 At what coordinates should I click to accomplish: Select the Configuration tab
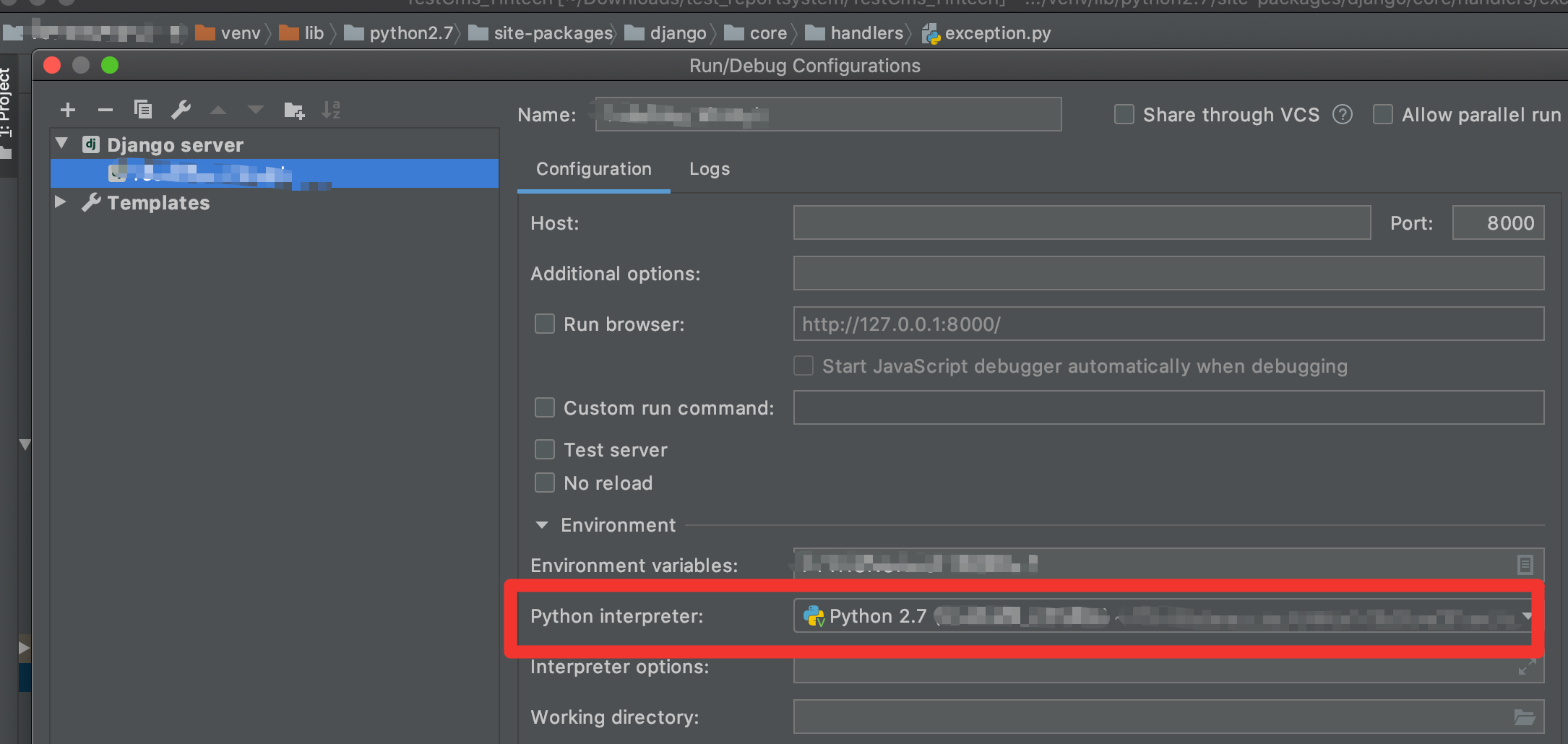coord(593,169)
